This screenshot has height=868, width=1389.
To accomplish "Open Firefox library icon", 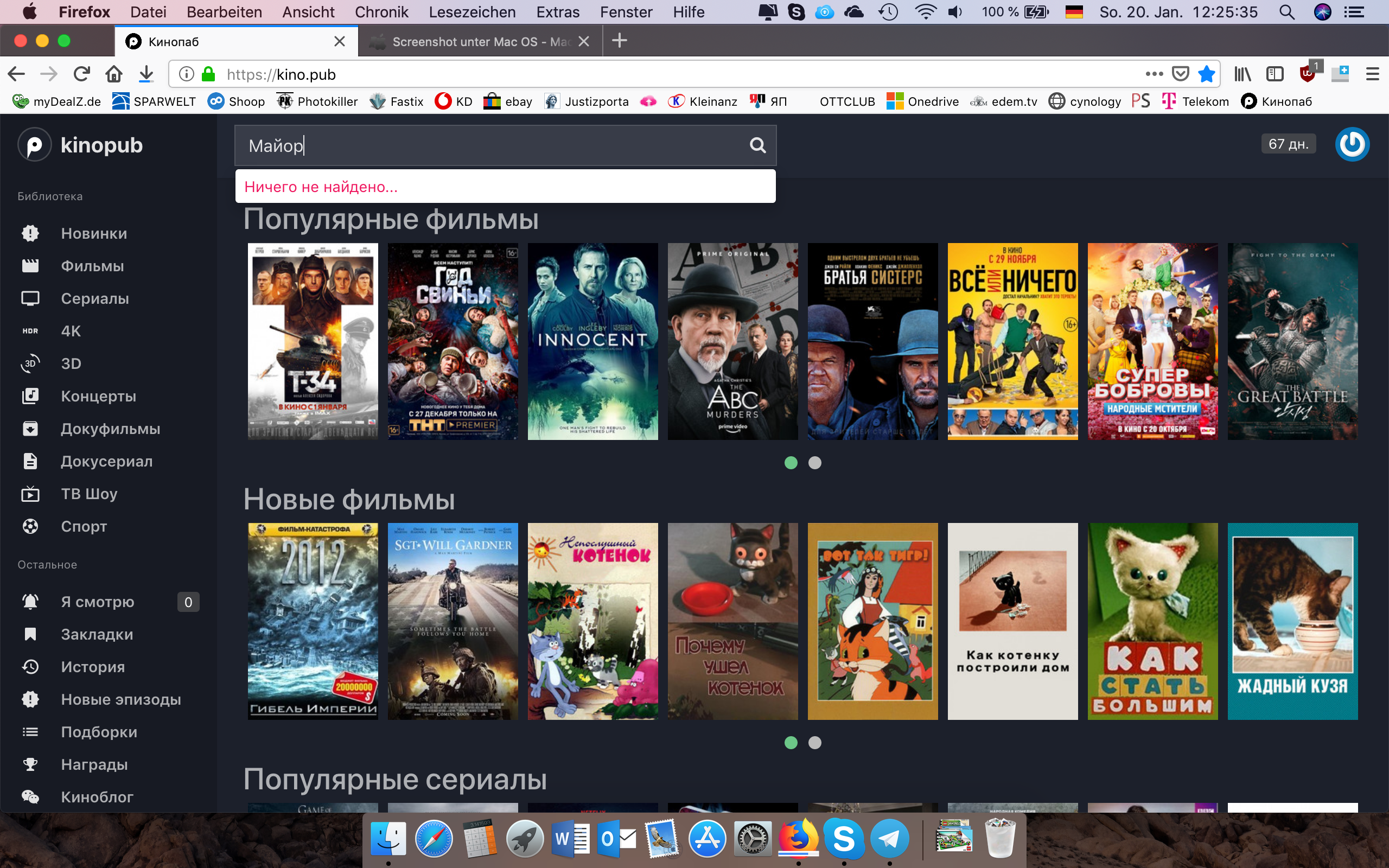I will coord(1243,73).
